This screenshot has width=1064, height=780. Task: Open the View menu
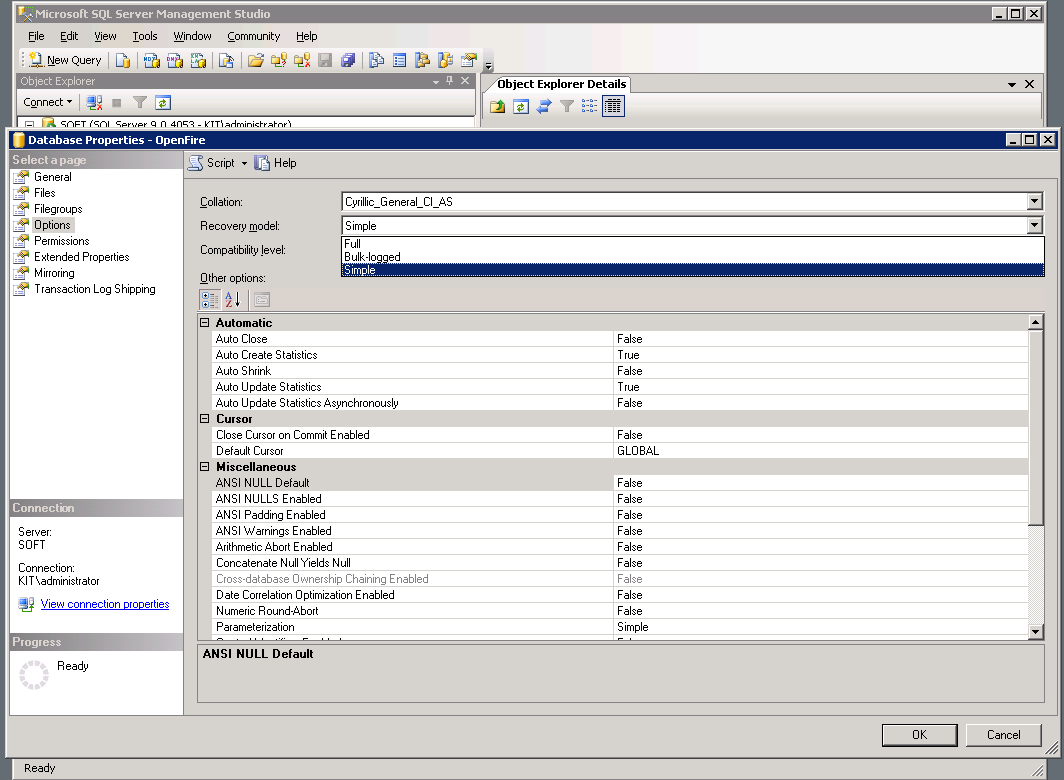click(105, 36)
